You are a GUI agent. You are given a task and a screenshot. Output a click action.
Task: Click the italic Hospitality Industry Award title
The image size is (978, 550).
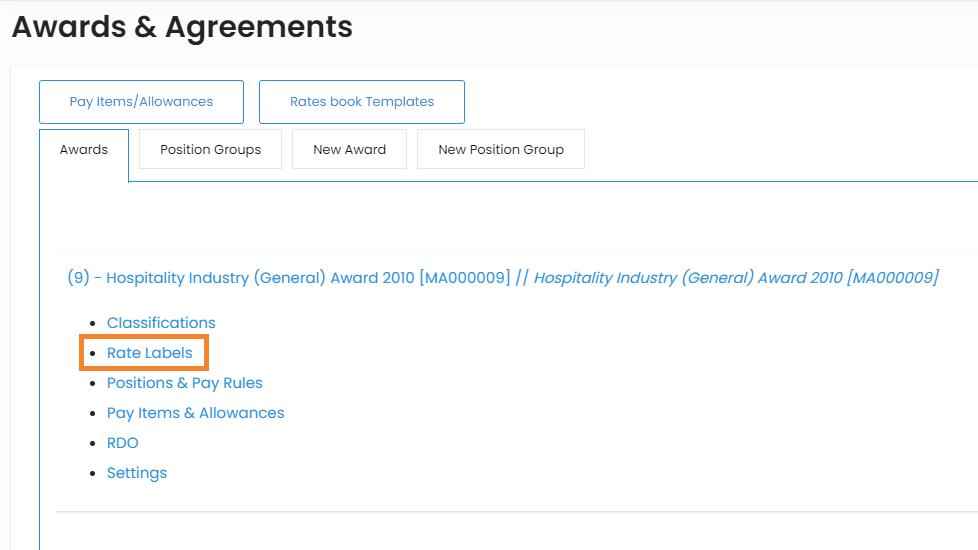tap(736, 278)
